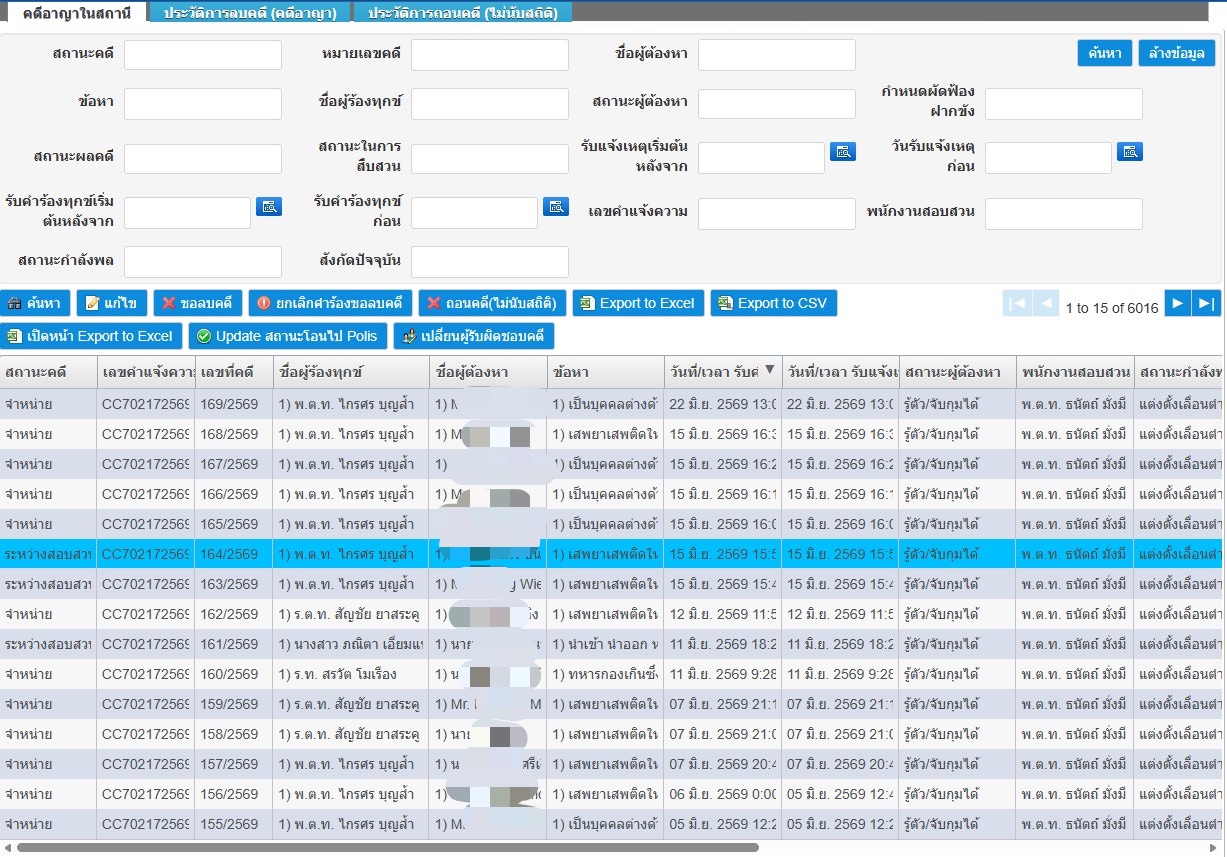Click complainant นางสาว ภณิตา in row 161/2569
The width and height of the screenshot is (1227, 857).
pyautogui.click(x=351, y=644)
